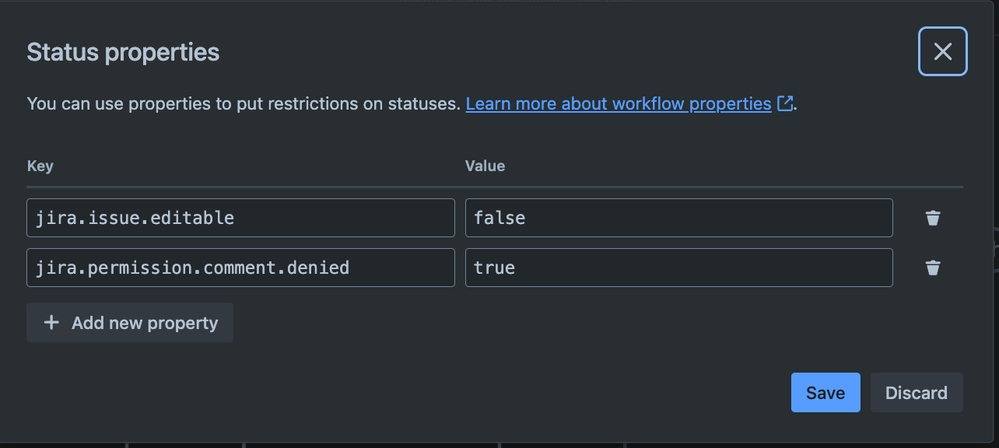999x448 pixels.
Task: Edit the value field containing false
Action: (x=679, y=218)
